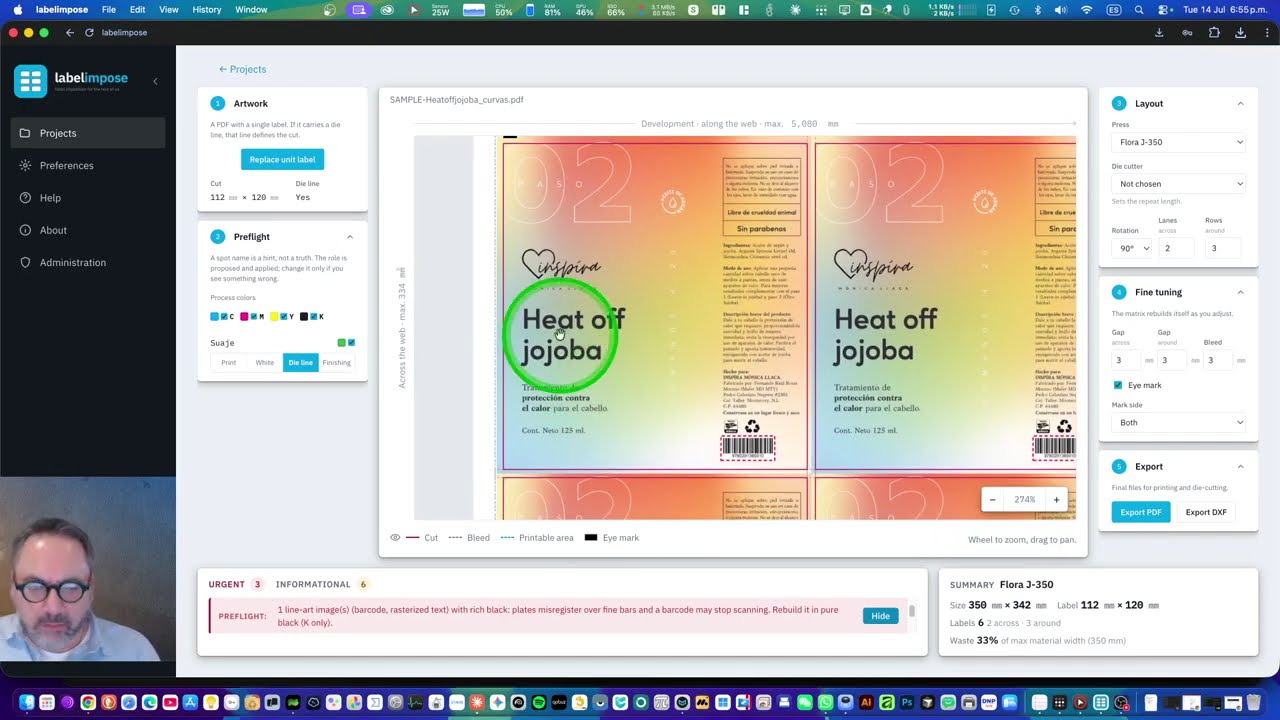Collapse the Layout panel
1280x720 pixels.
[1240, 104]
